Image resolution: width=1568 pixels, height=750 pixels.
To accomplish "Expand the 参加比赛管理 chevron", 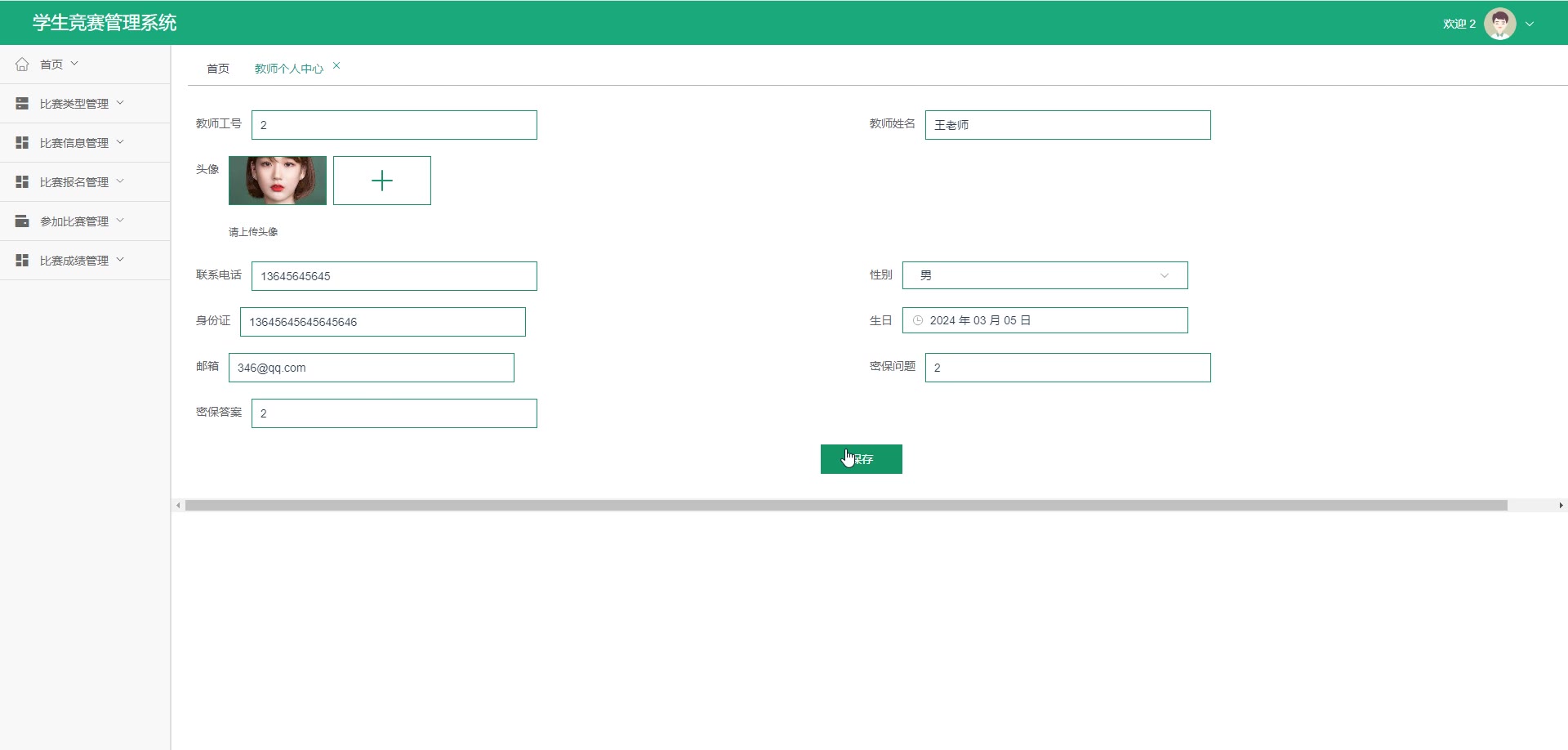I will click(120, 220).
